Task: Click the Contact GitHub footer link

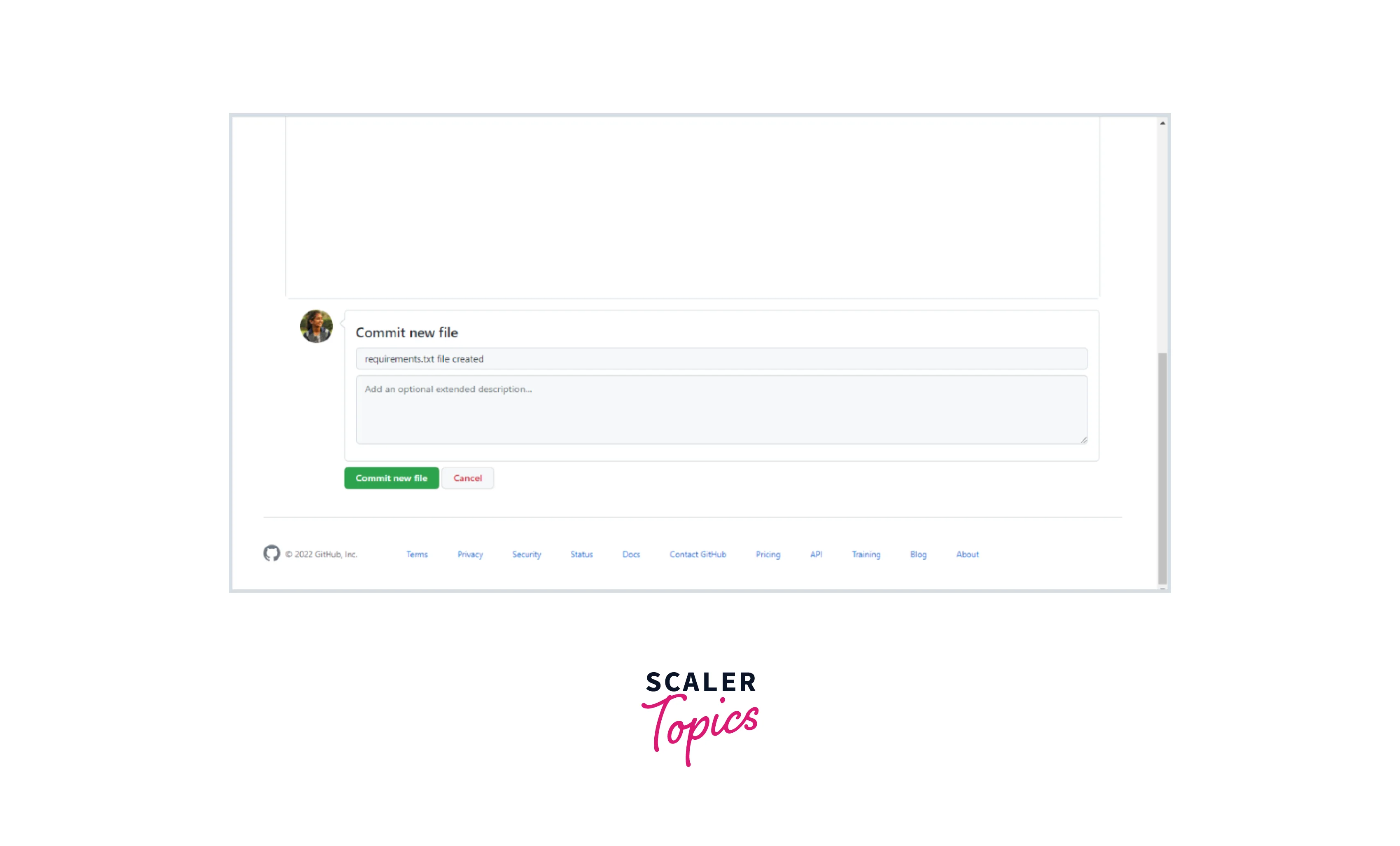Action: (697, 554)
